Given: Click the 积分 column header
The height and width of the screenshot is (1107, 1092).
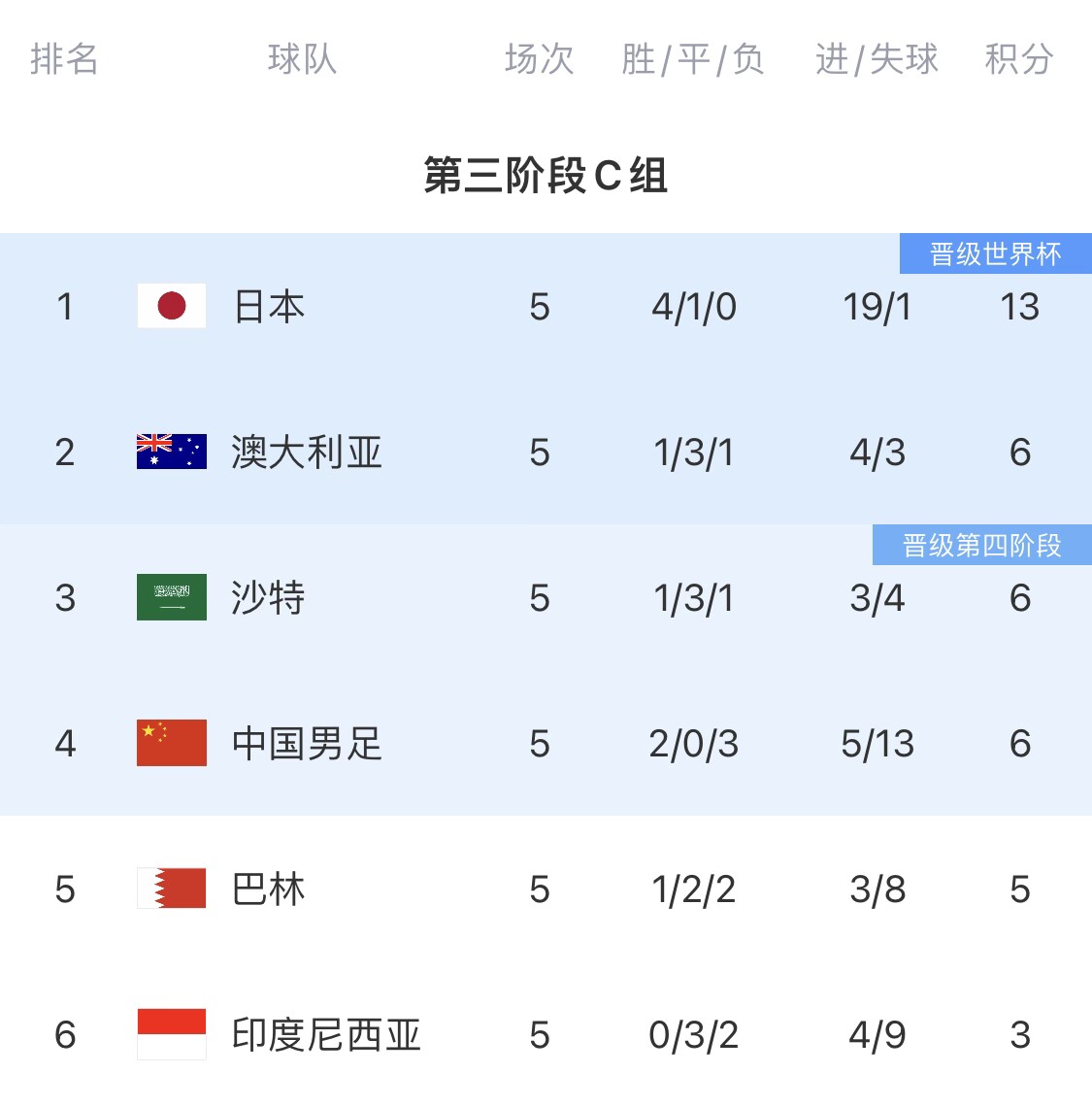Looking at the screenshot, I should (x=1019, y=59).
